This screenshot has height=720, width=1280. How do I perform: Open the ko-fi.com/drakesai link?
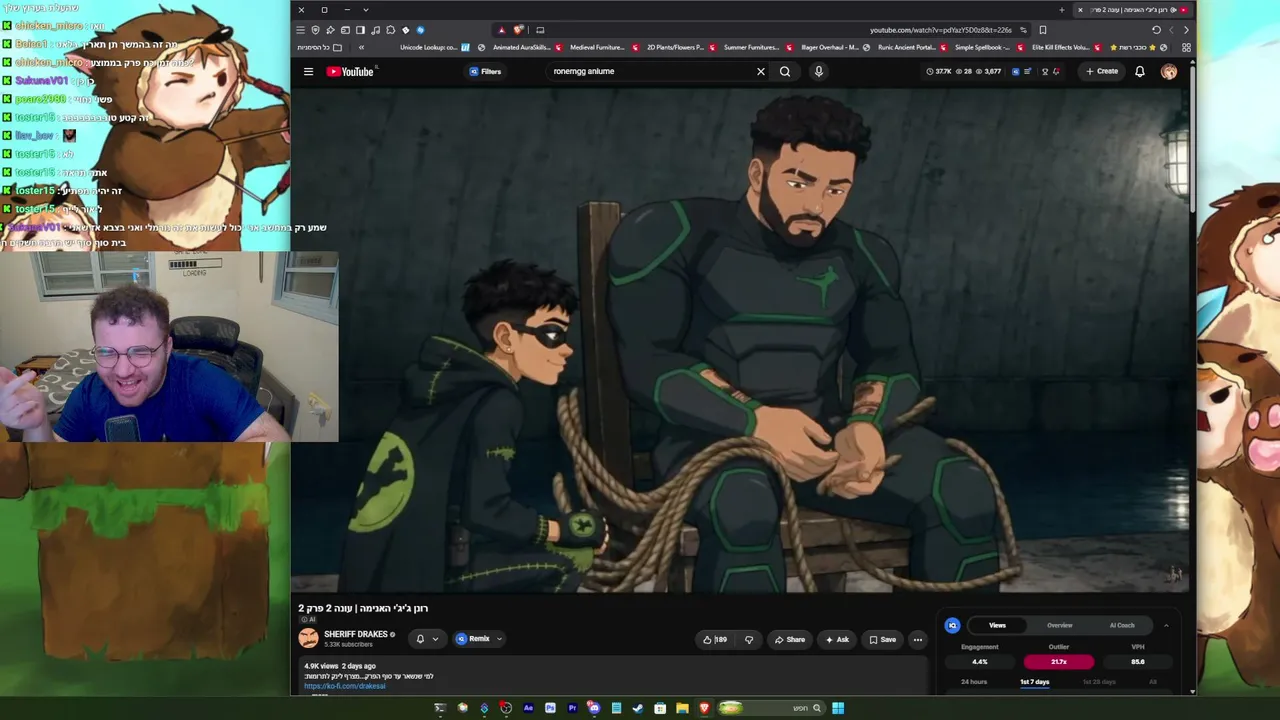click(345, 686)
